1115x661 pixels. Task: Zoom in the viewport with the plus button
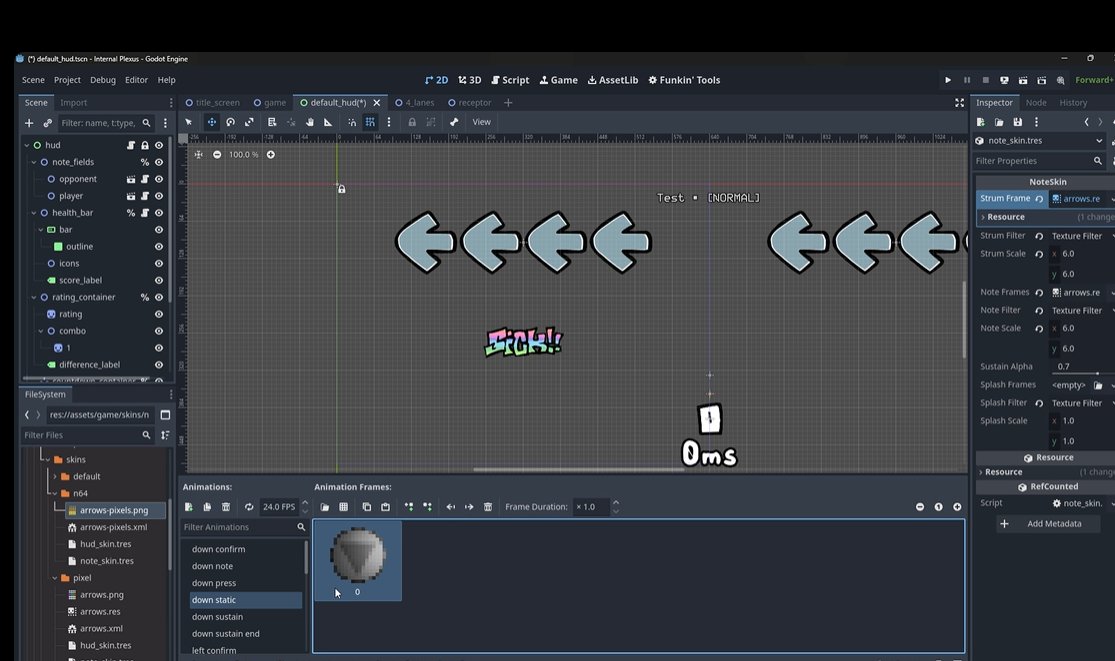(271, 154)
